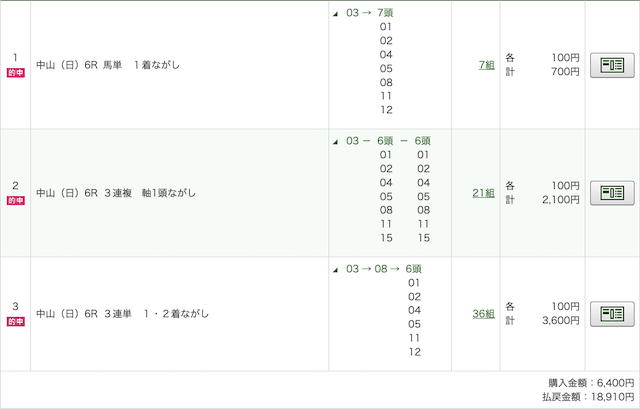
Task: Select the 中山（日）6R 馬単 1着ながし entry
Action: 108,65
